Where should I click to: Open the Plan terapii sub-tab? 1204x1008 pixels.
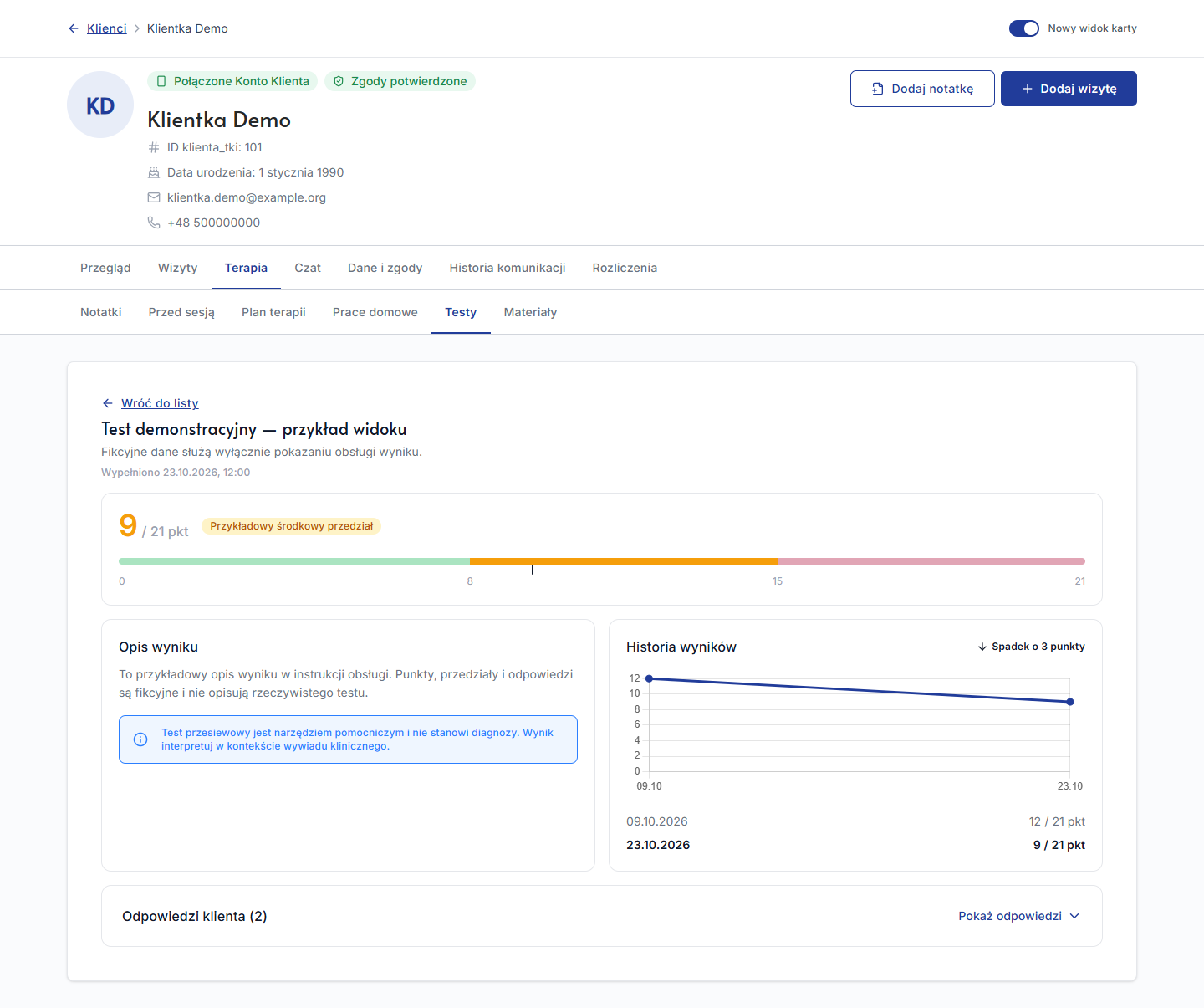point(273,312)
